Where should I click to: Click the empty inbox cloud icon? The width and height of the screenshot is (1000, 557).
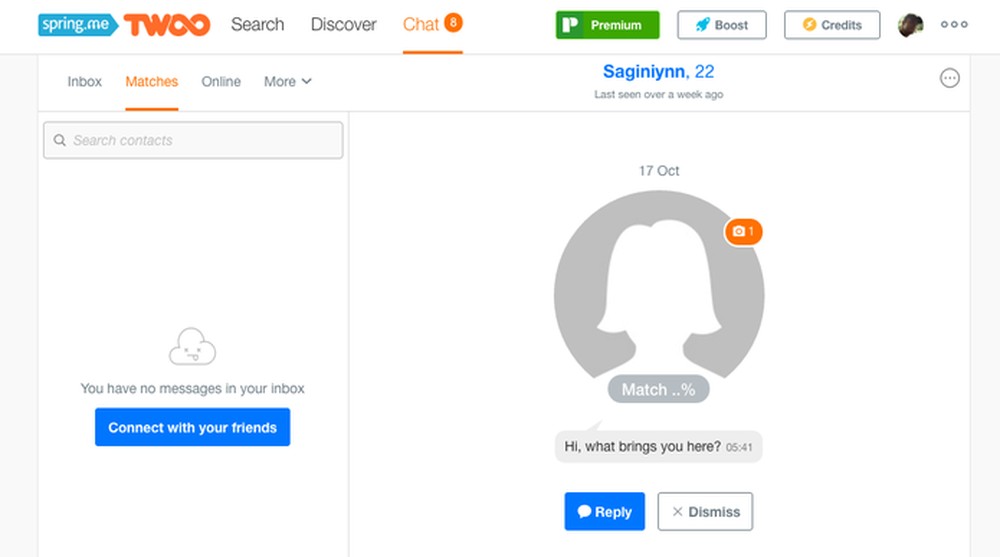[192, 347]
